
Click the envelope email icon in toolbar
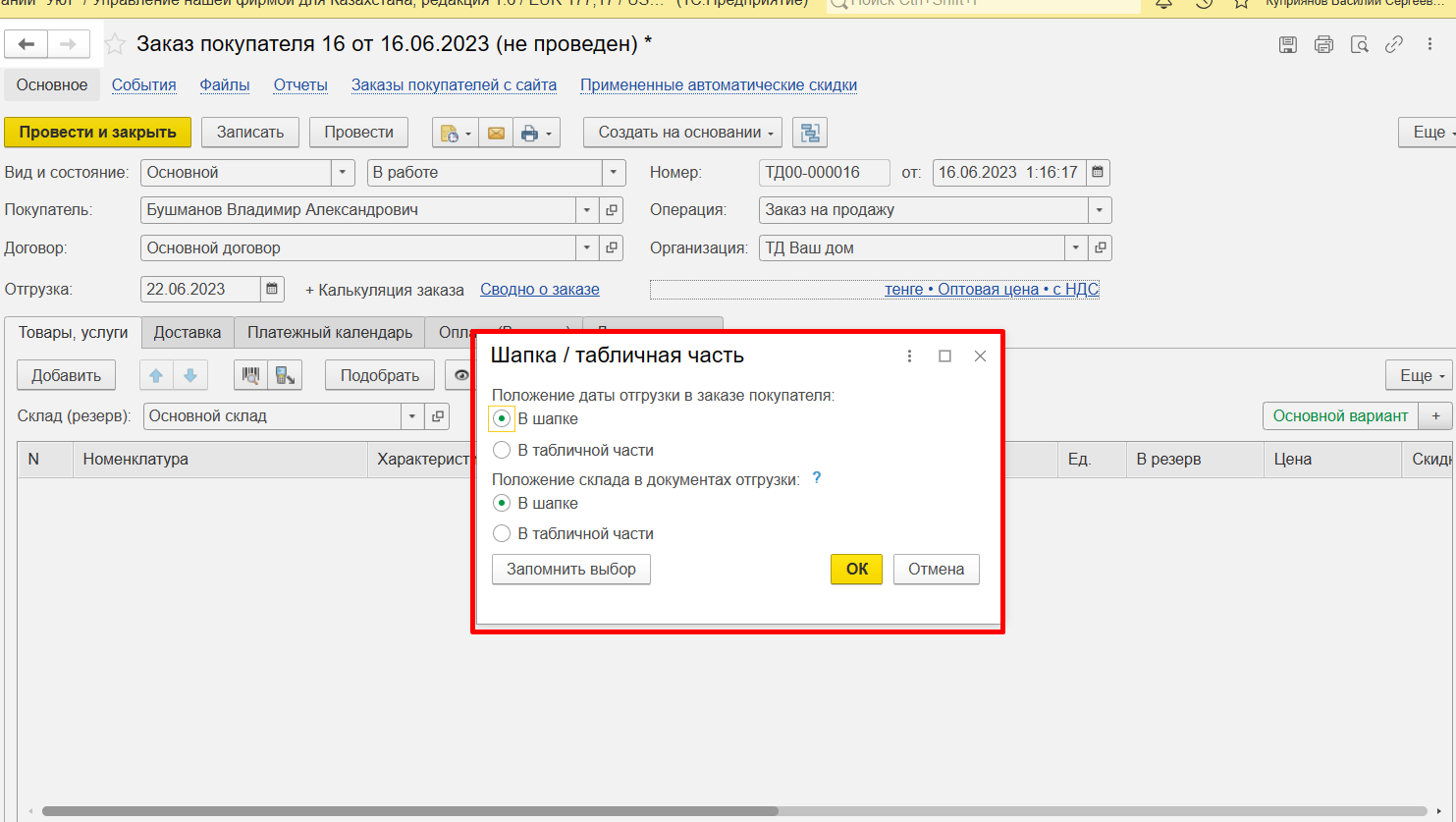pyautogui.click(x=496, y=133)
